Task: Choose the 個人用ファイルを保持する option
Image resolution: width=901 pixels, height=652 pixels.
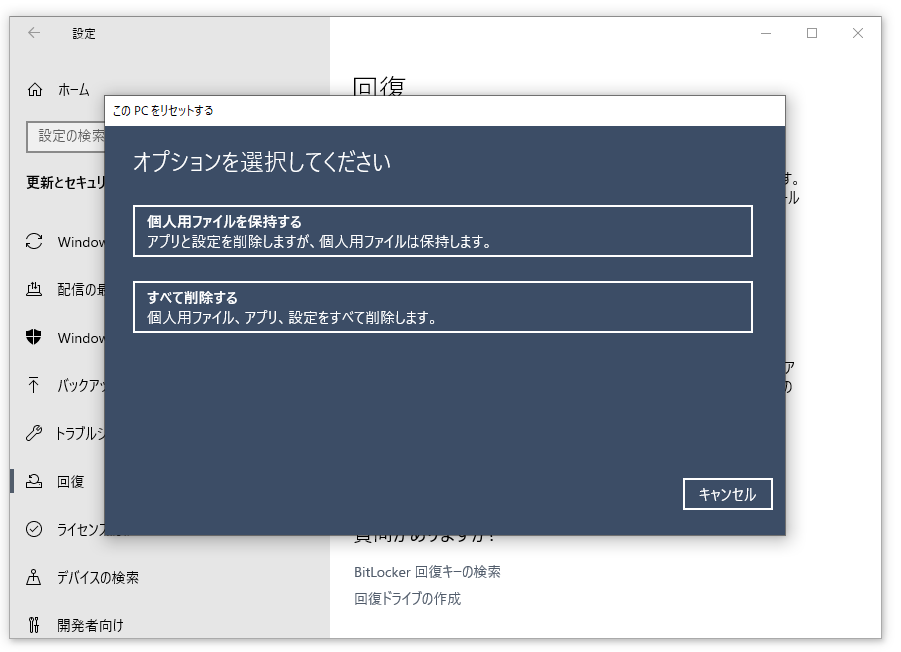Action: coord(442,231)
